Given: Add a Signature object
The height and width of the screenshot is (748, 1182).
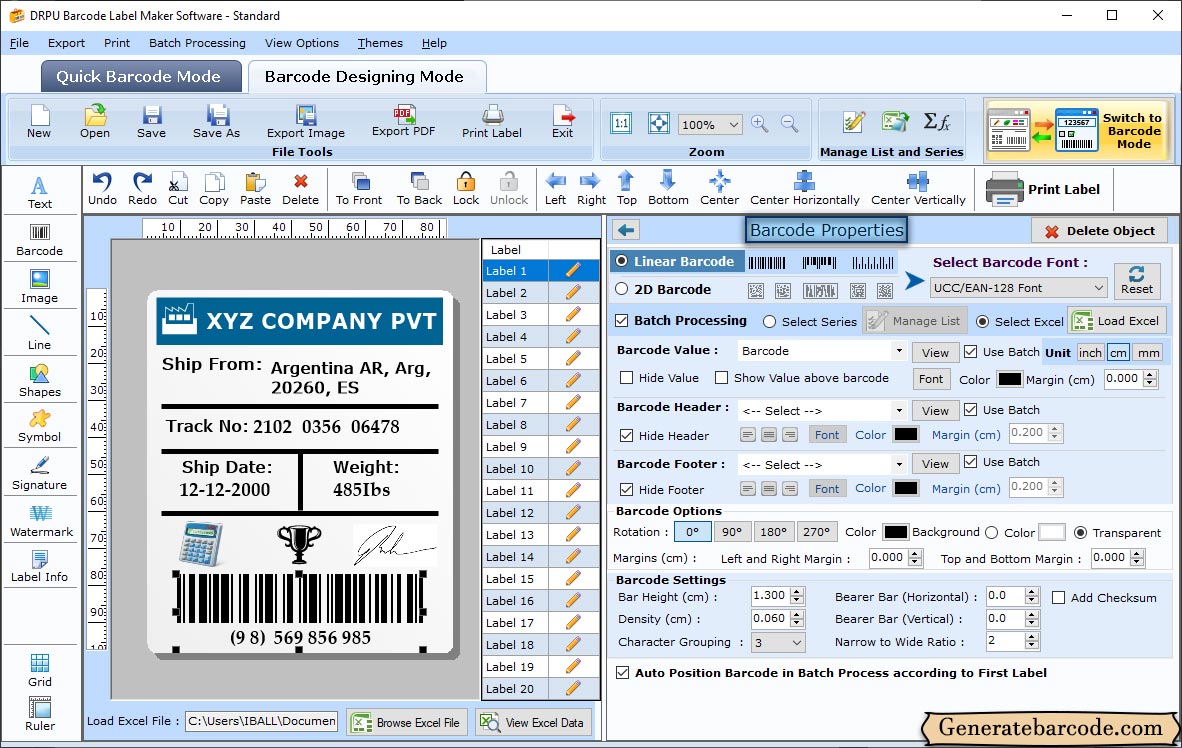Looking at the screenshot, I should click(x=39, y=474).
